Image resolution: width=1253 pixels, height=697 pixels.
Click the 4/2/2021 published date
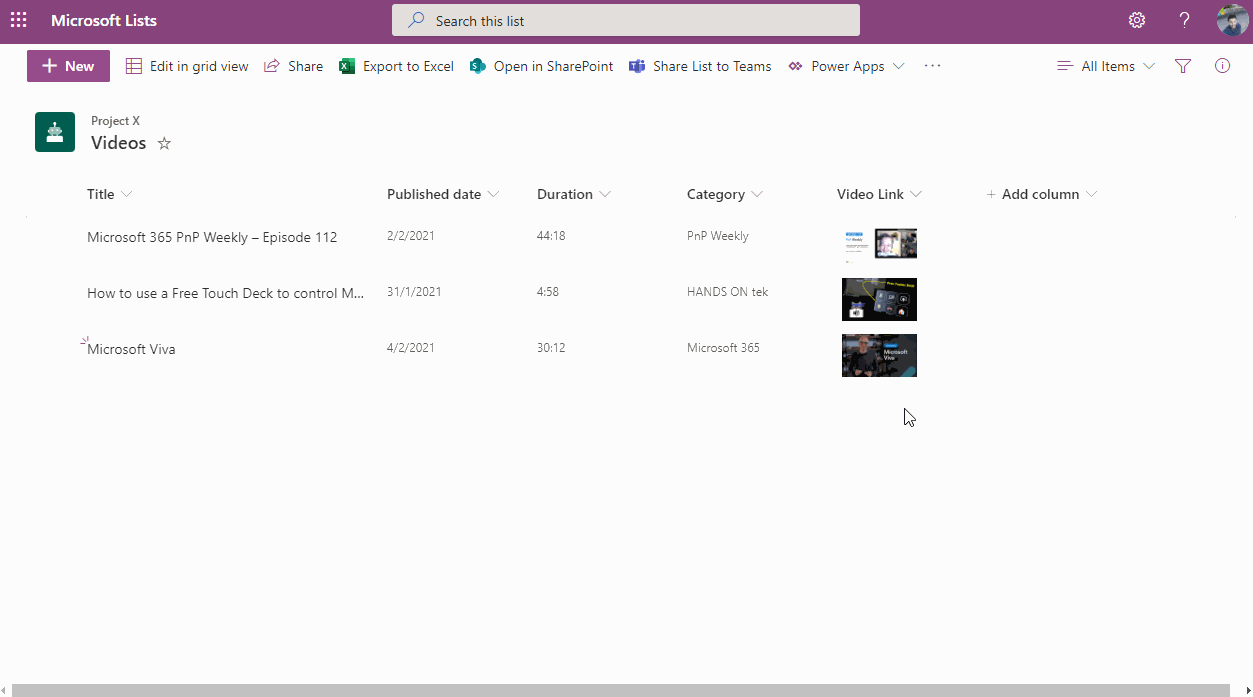pos(411,348)
